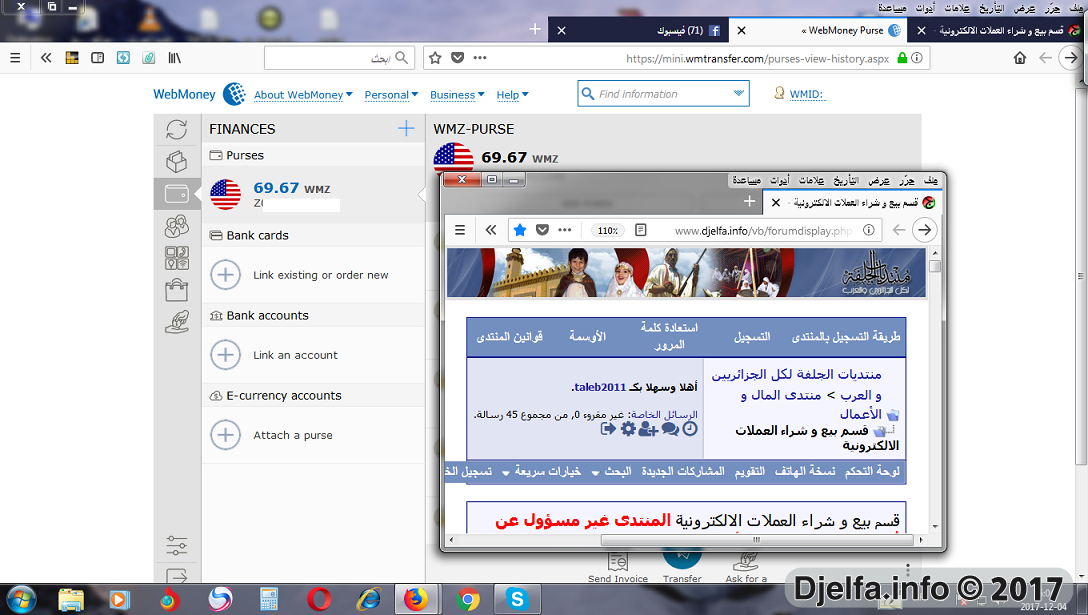The width and height of the screenshot is (1088, 615).
Task: Open the Windows Start button
Action: pos(20,599)
